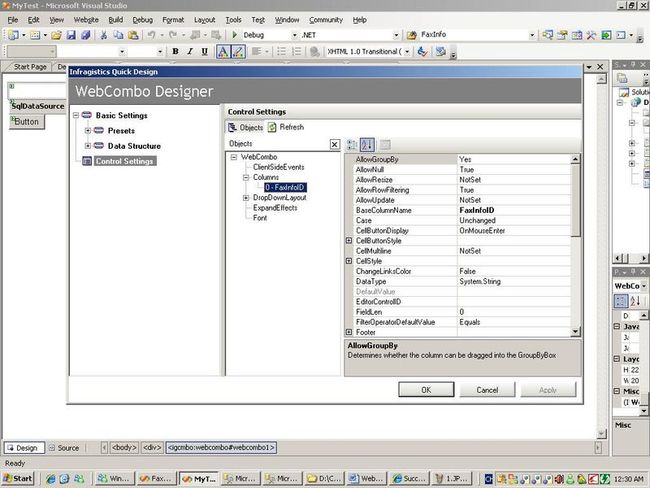Screen dimensions: 650x488
Task: Click the OK button
Action: (426, 390)
